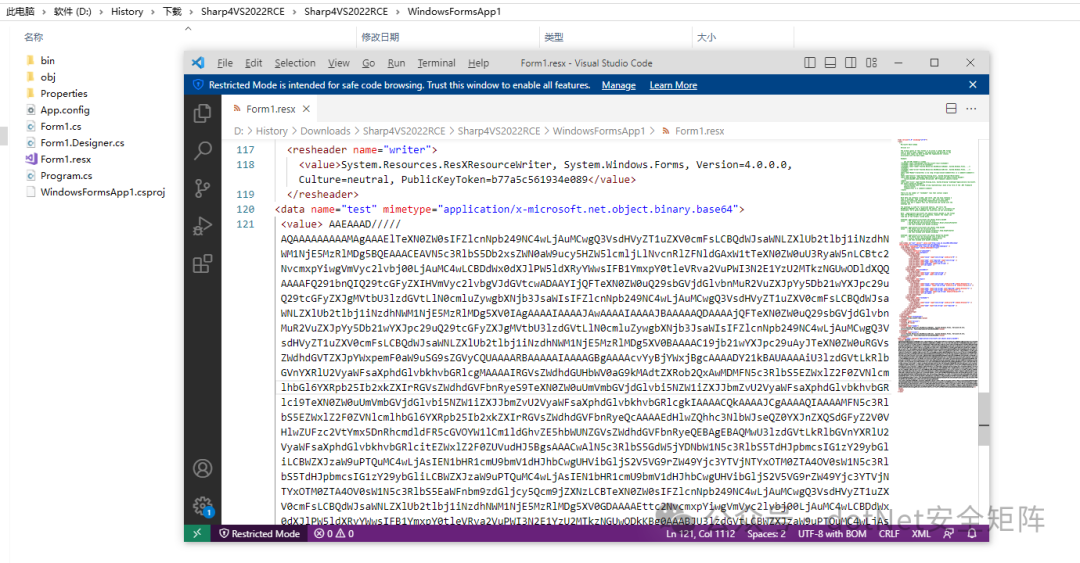Screen dimensions: 1080x563
Task: Sort by 大小 column in File Explorer
Action: pyautogui.click(x=706, y=37)
